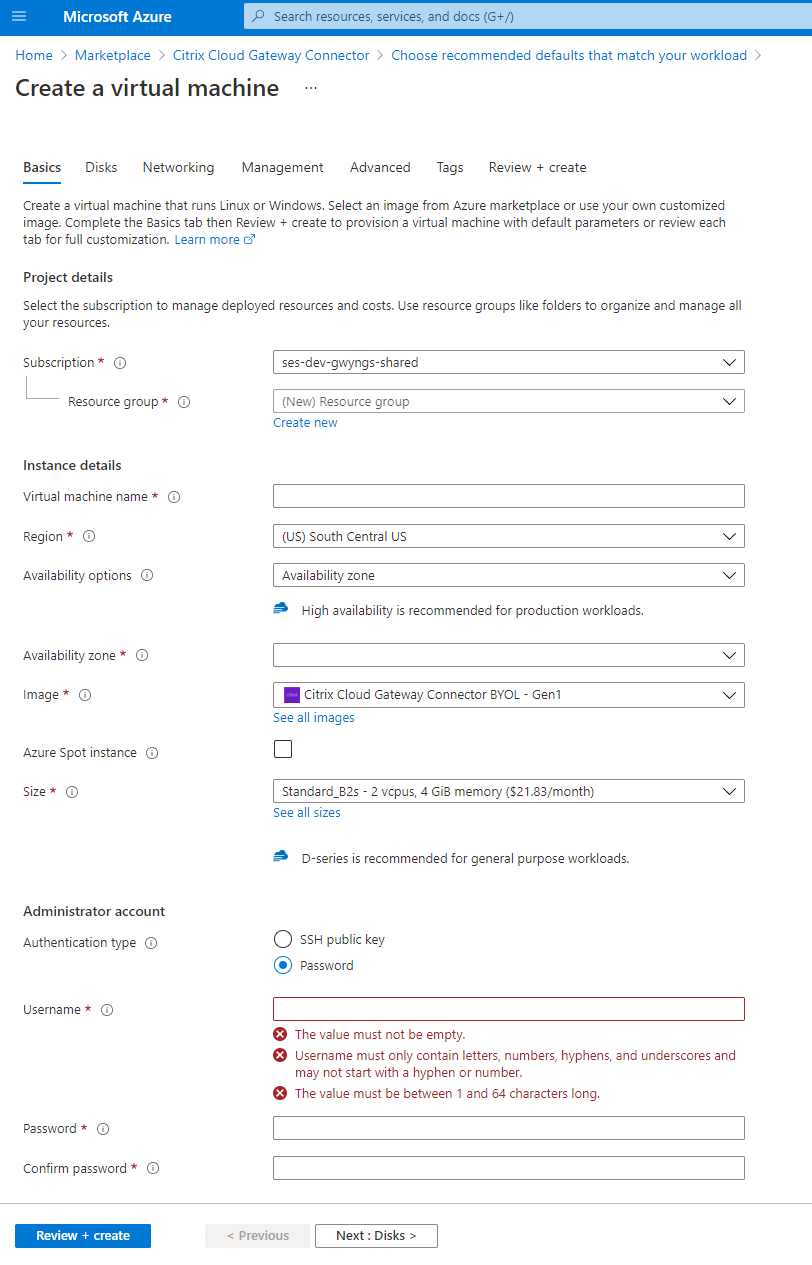Select Password authentication type
The height and width of the screenshot is (1265, 812).
pos(283,966)
